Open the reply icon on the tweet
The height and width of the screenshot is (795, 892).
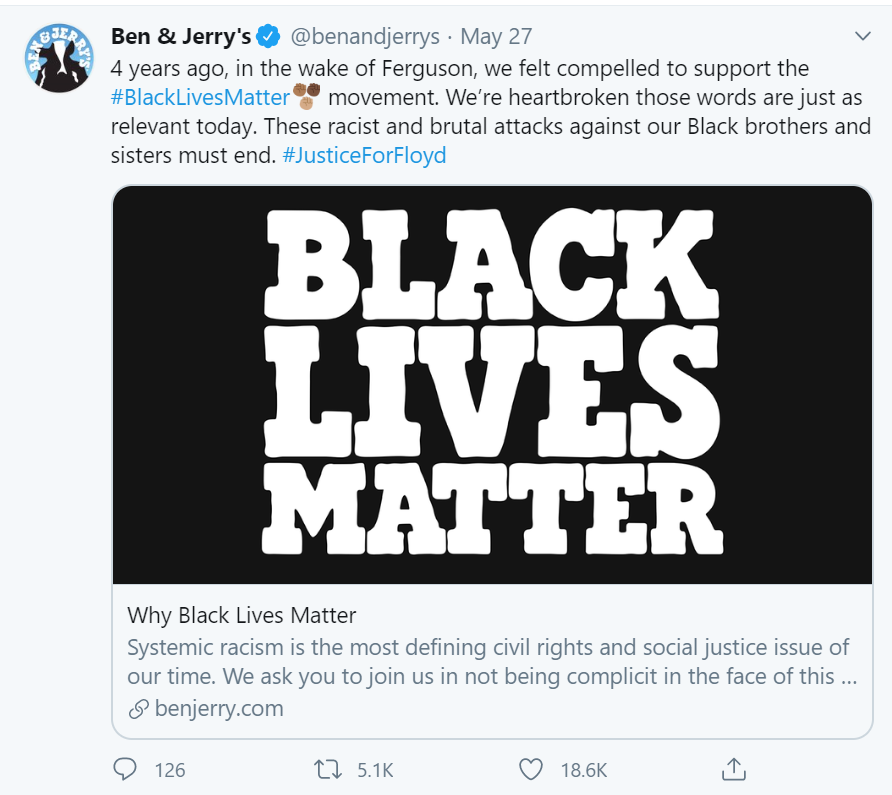(x=124, y=770)
